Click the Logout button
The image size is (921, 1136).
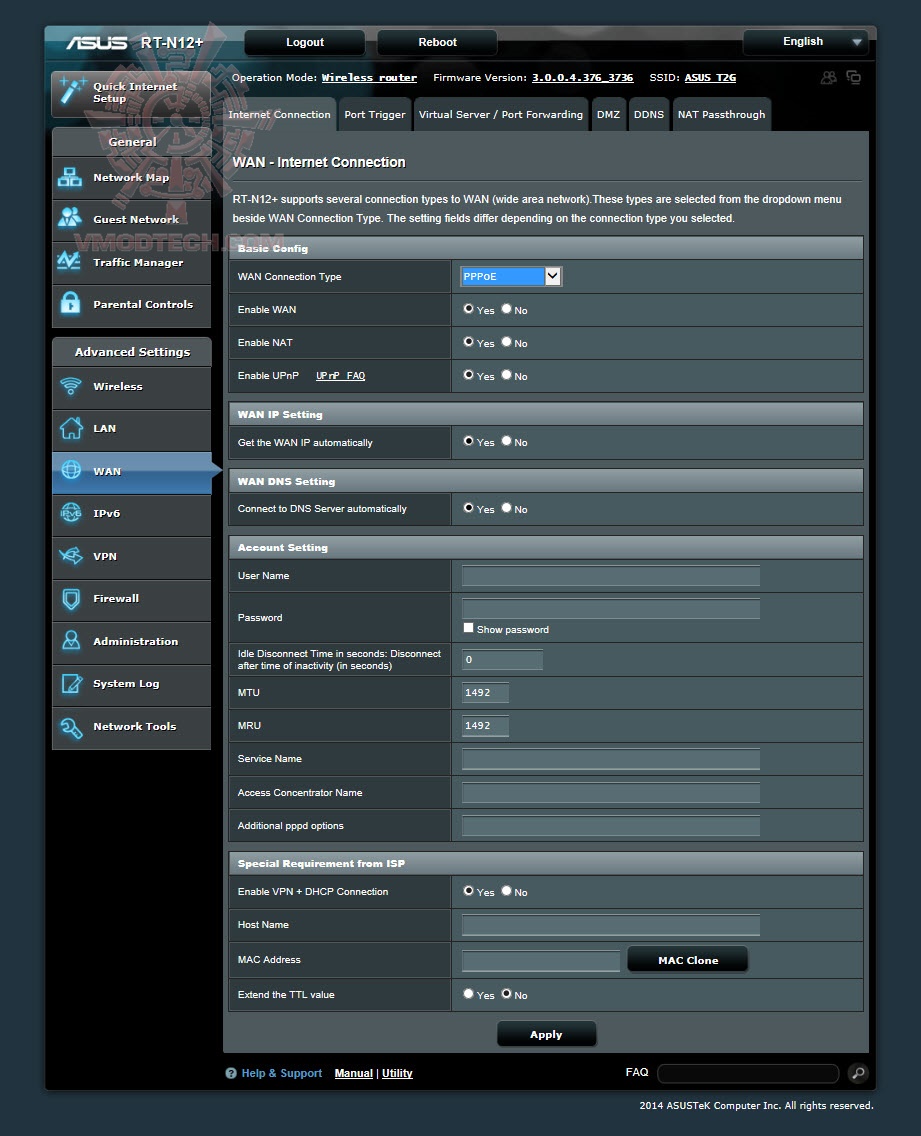(304, 43)
